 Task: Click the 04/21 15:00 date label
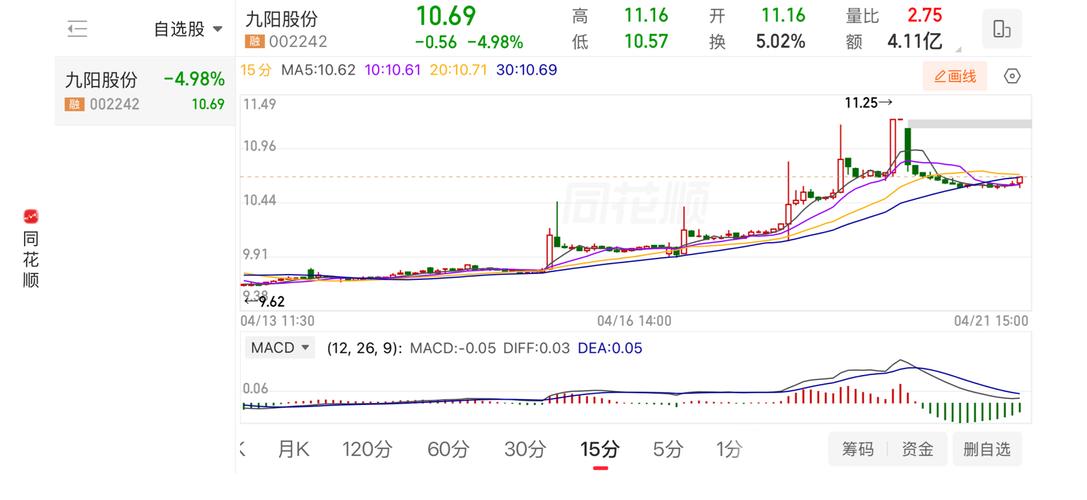click(991, 321)
